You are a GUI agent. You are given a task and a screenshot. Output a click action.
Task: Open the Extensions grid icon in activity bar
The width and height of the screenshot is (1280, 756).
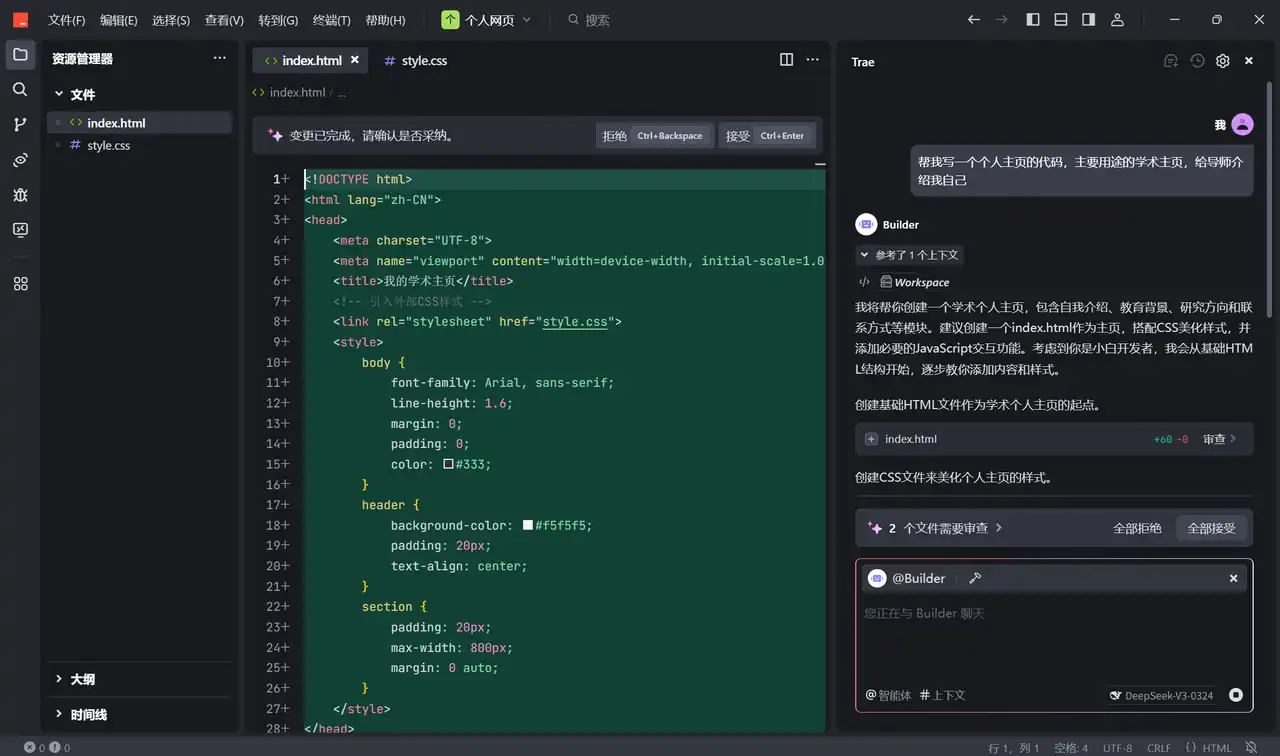click(20, 284)
